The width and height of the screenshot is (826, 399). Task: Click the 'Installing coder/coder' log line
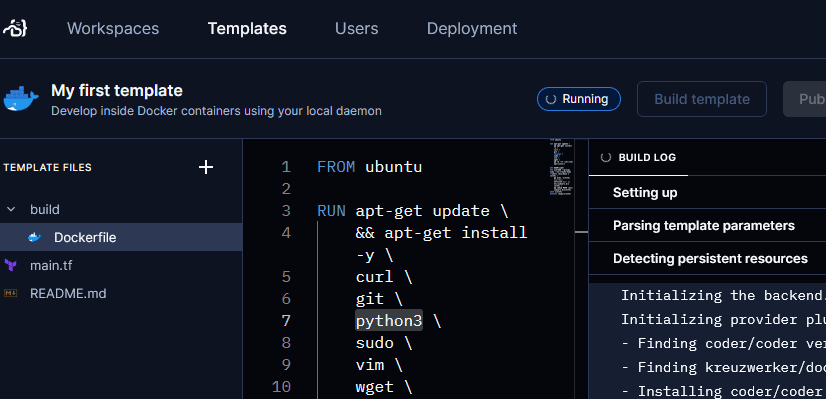(723, 391)
